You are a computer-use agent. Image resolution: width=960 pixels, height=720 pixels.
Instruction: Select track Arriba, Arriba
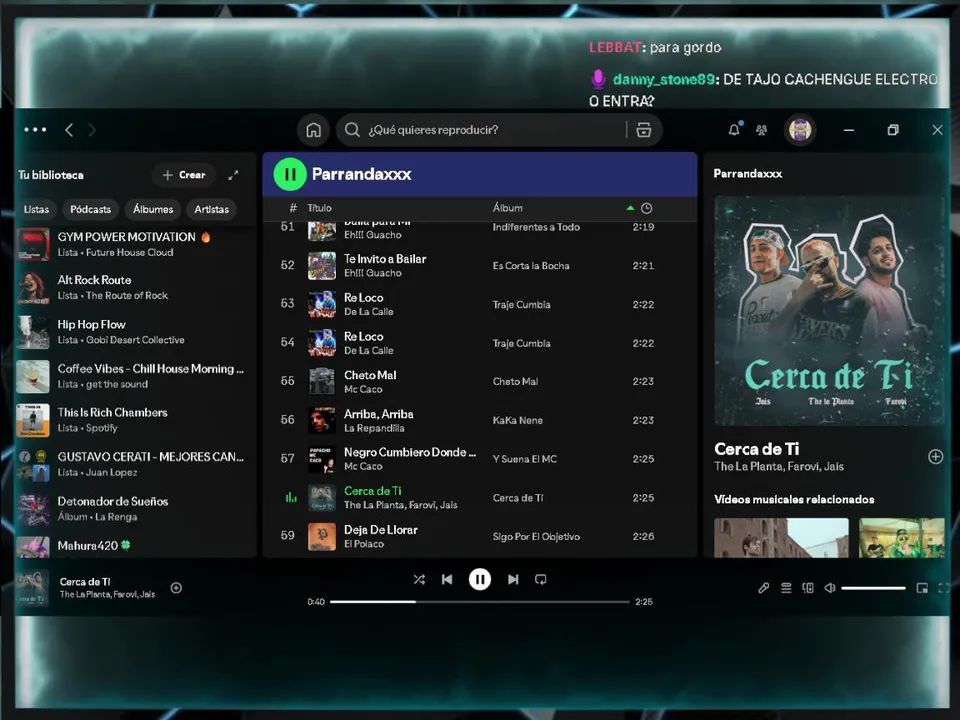click(479, 420)
